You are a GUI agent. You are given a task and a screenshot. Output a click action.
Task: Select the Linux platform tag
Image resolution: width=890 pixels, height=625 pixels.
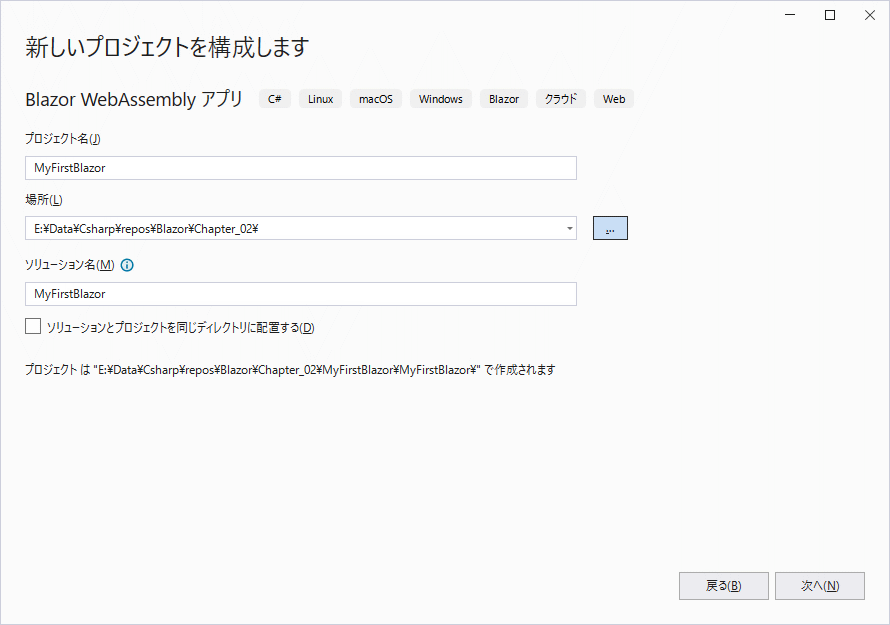click(320, 98)
